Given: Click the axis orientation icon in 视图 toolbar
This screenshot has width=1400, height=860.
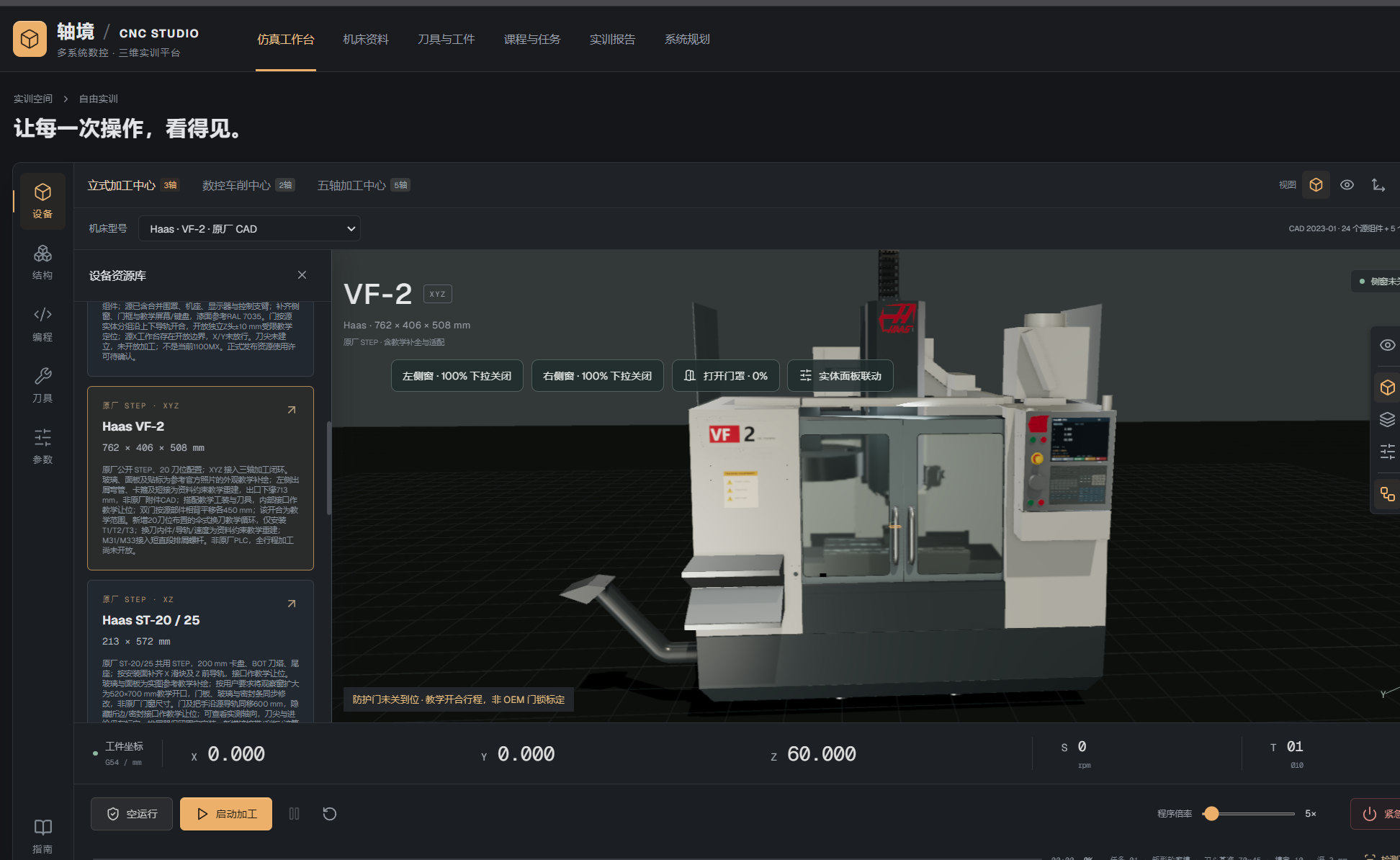Looking at the screenshot, I should (1378, 185).
